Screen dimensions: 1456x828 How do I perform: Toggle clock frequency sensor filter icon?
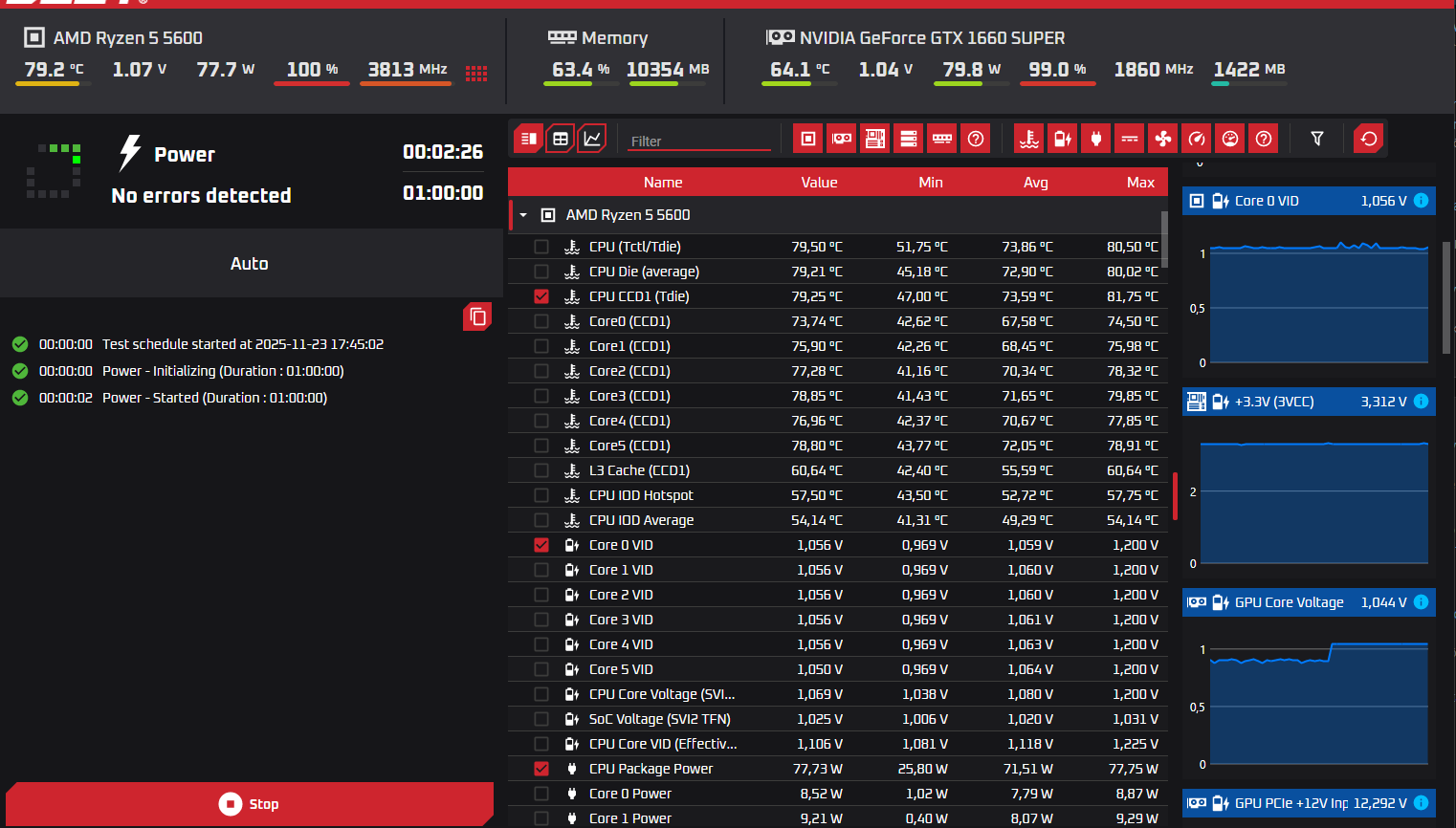pyautogui.click(x=1197, y=139)
